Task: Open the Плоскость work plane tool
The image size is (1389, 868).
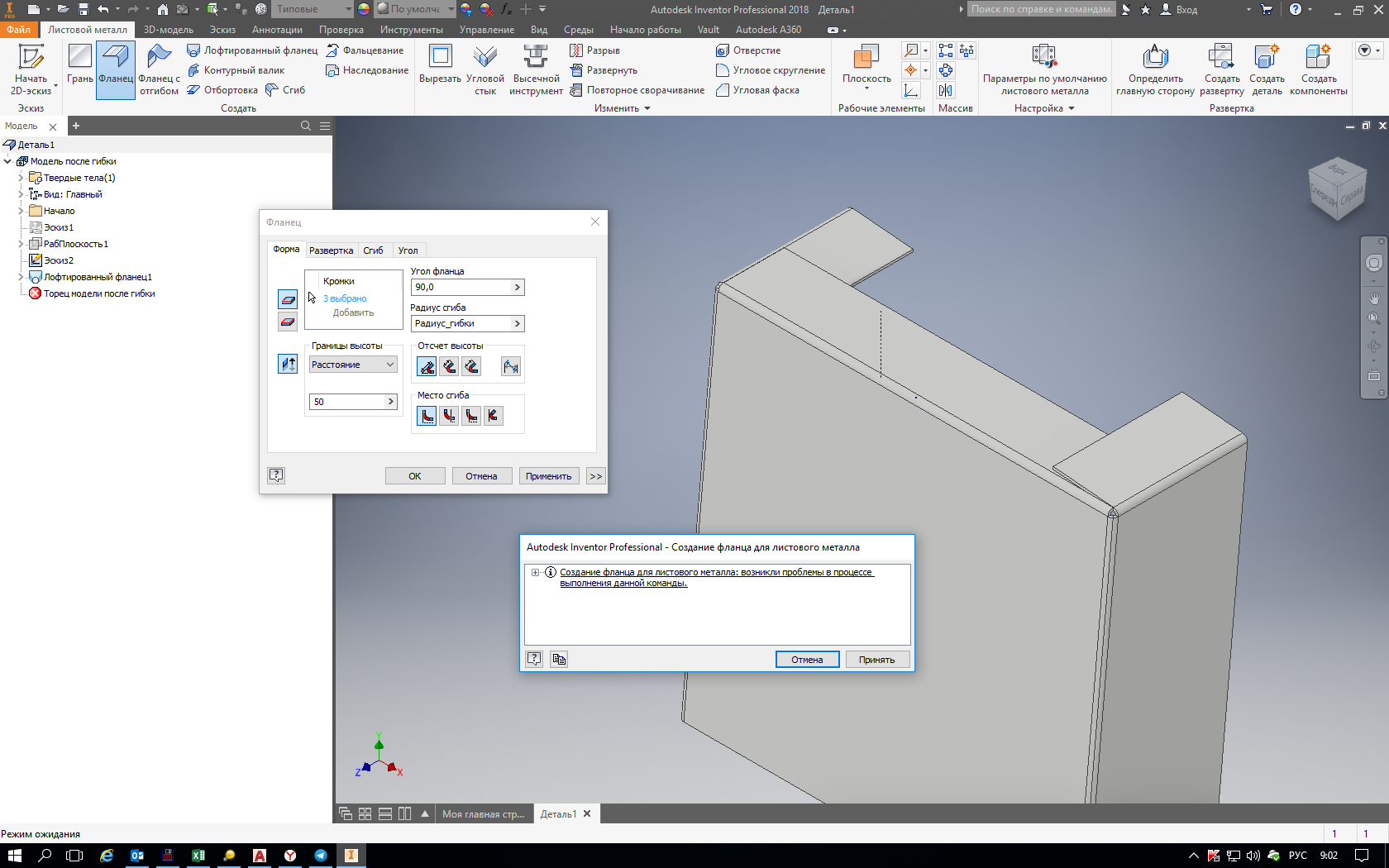Action: point(866,65)
